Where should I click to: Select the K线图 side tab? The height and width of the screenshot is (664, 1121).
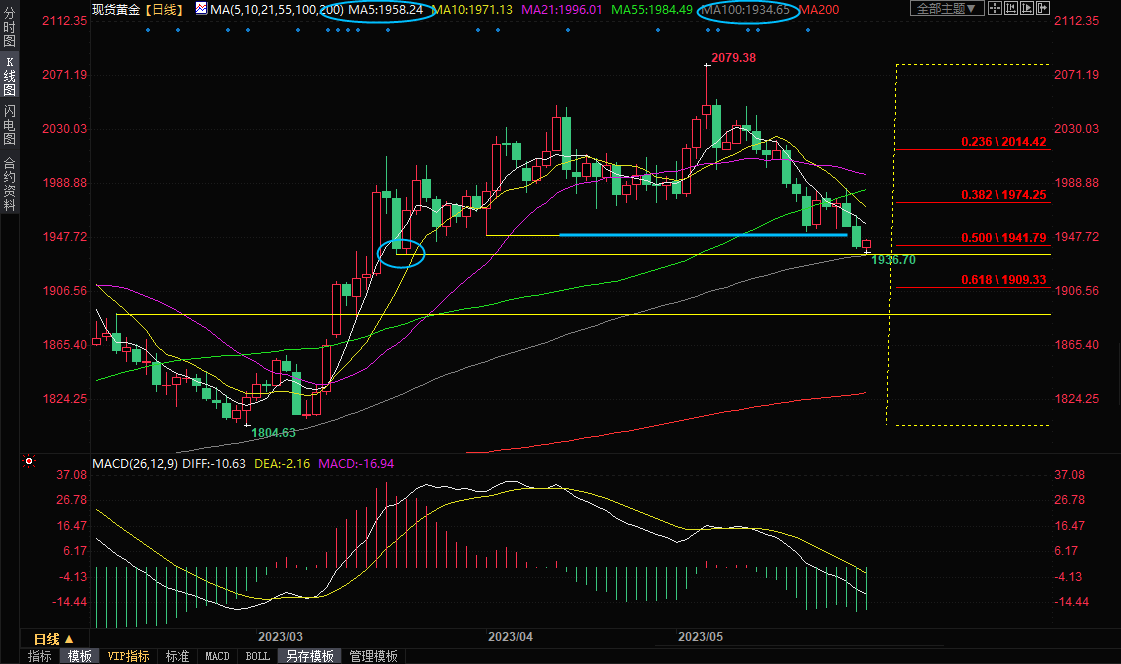[9, 76]
